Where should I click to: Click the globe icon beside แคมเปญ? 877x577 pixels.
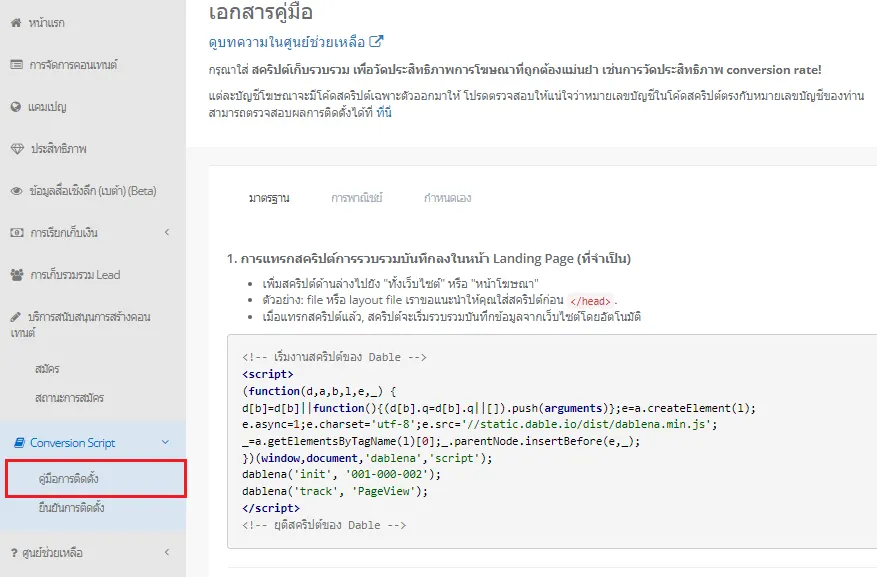click(x=16, y=106)
